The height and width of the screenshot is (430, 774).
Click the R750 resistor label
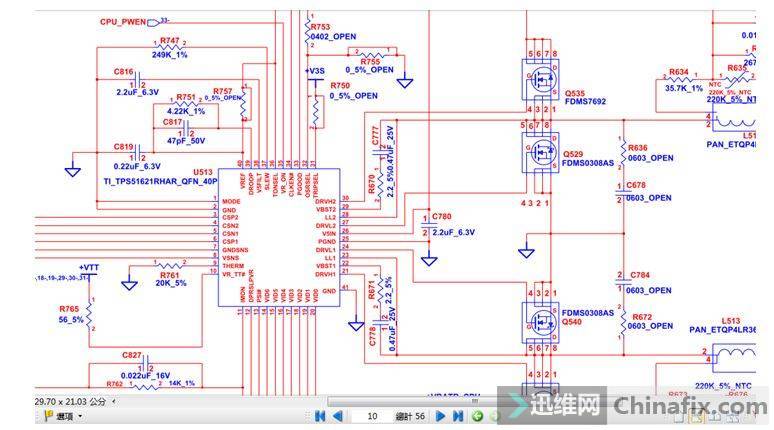tap(340, 85)
